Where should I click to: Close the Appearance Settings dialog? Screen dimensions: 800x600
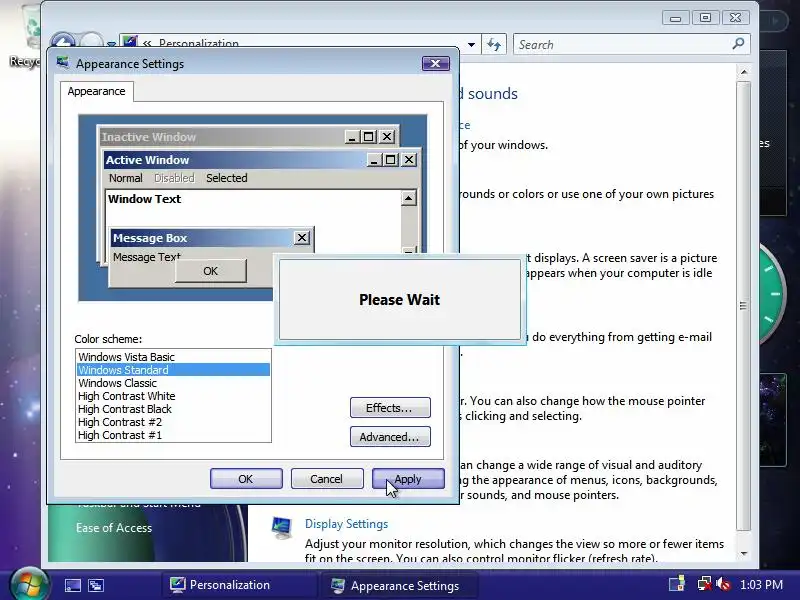click(436, 63)
